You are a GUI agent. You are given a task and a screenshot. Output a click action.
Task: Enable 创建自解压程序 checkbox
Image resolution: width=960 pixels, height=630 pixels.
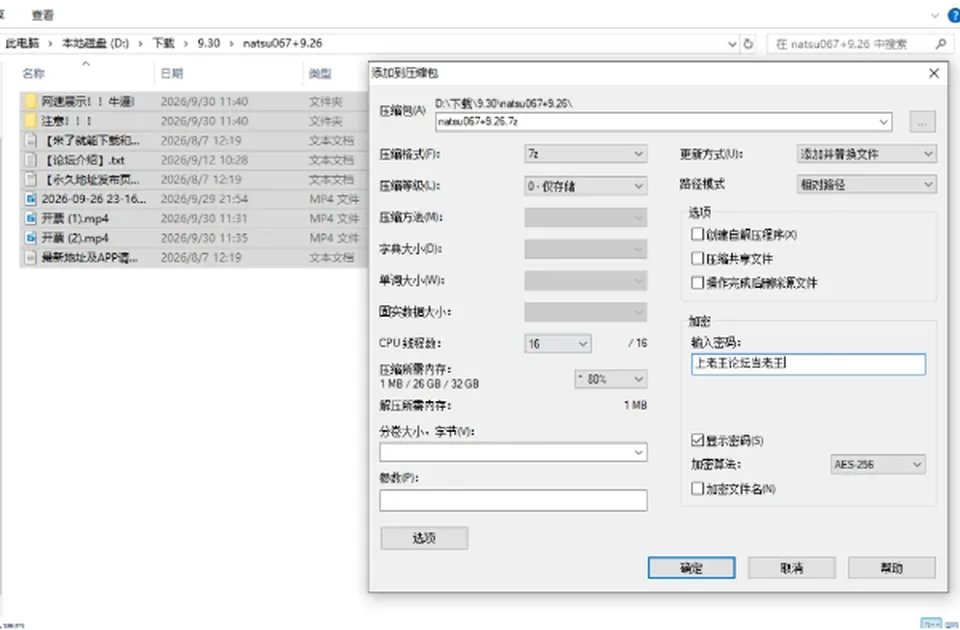(697, 234)
